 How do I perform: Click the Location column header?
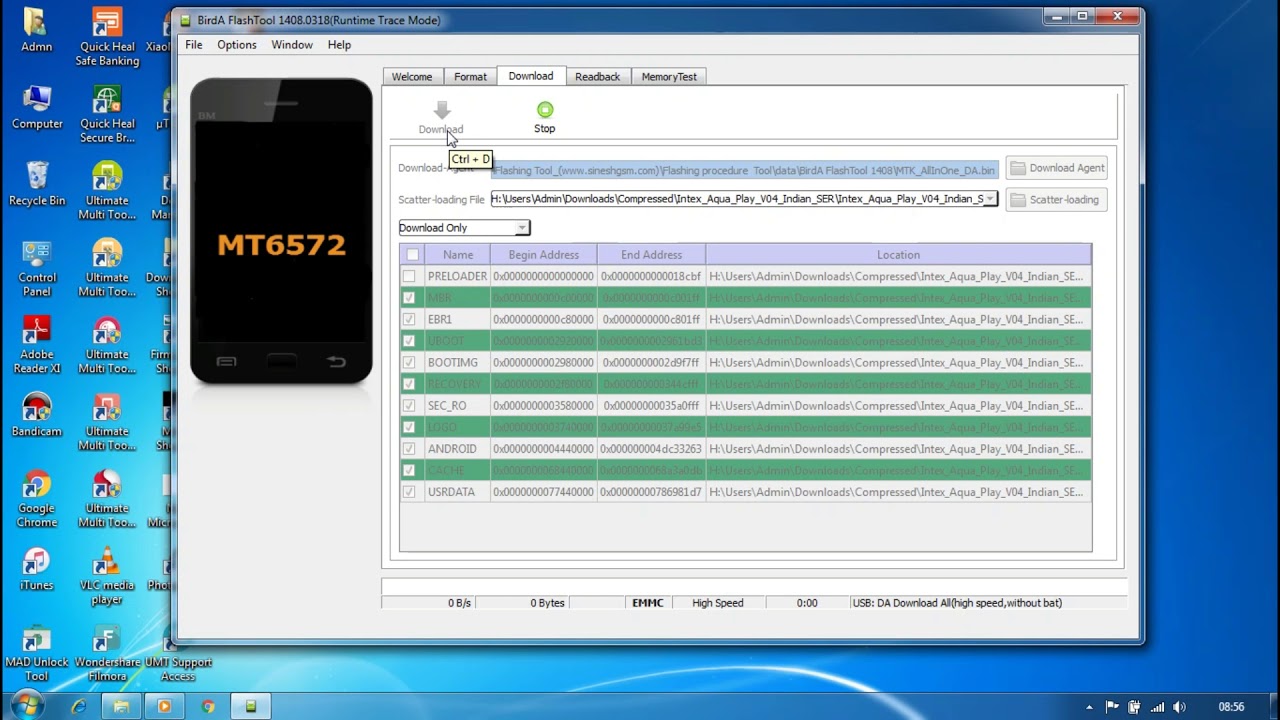[898, 255]
